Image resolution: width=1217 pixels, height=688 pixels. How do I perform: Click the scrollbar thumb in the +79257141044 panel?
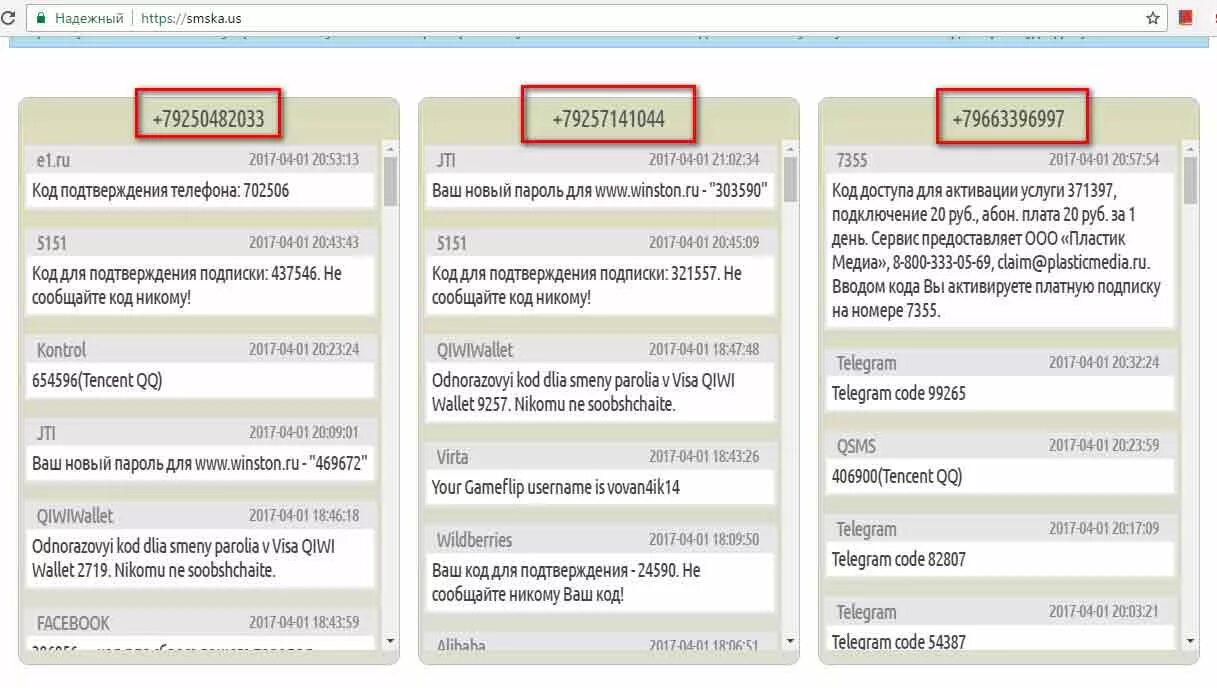(790, 181)
